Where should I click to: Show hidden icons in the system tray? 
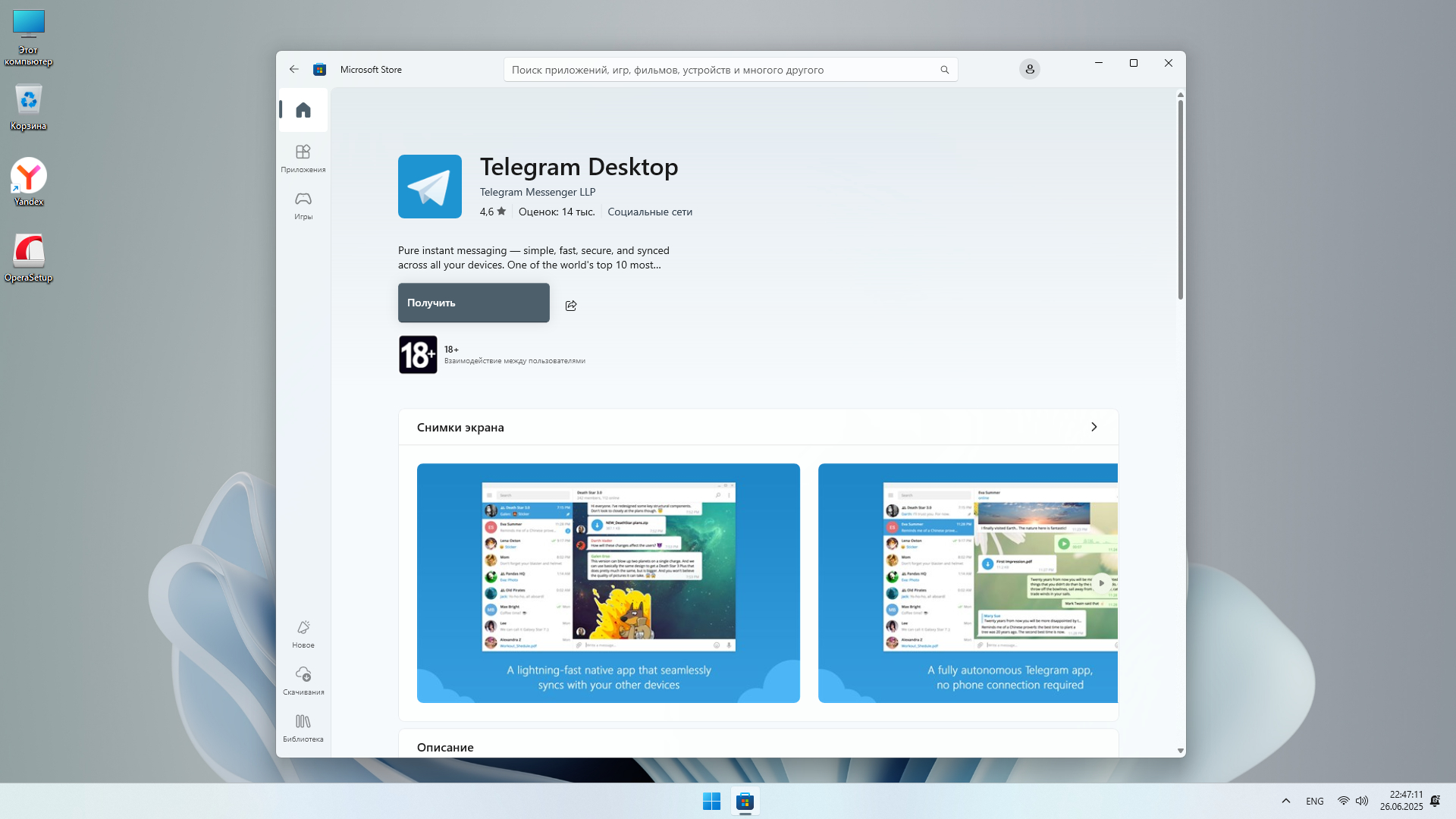pos(1286,802)
